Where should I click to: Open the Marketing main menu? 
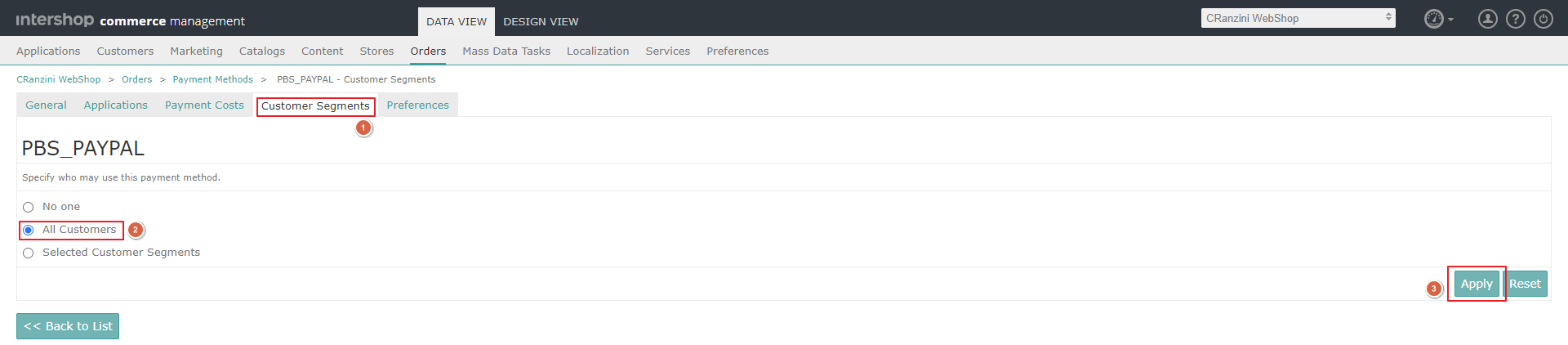pos(196,51)
